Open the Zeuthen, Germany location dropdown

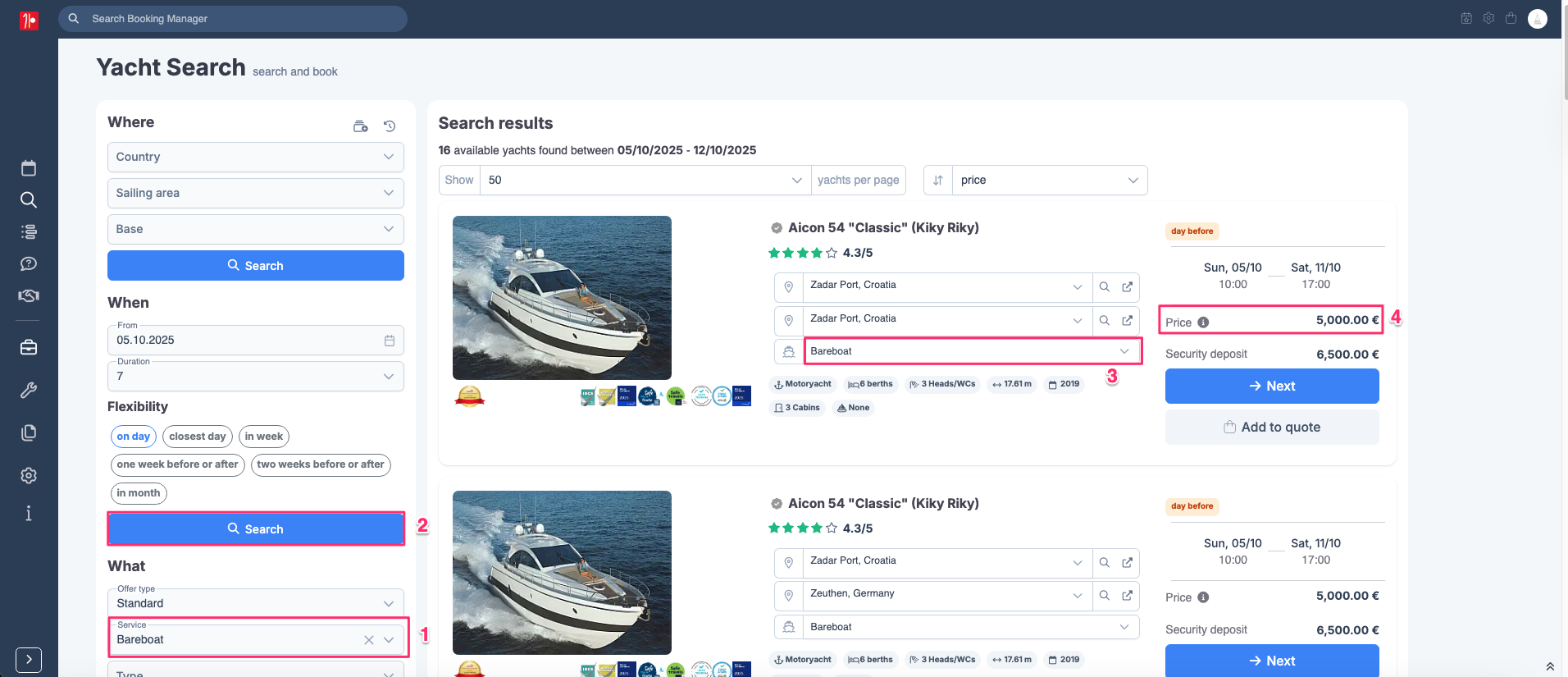(x=947, y=594)
